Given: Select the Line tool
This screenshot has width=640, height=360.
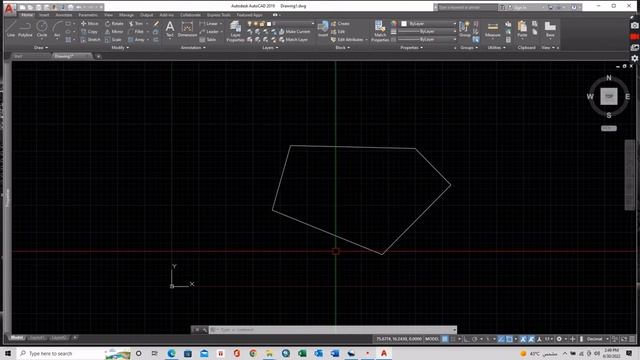Looking at the screenshot, I should click(x=11, y=29).
